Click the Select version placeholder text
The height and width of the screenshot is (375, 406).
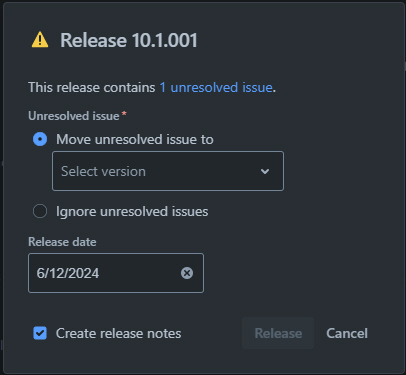coord(103,171)
